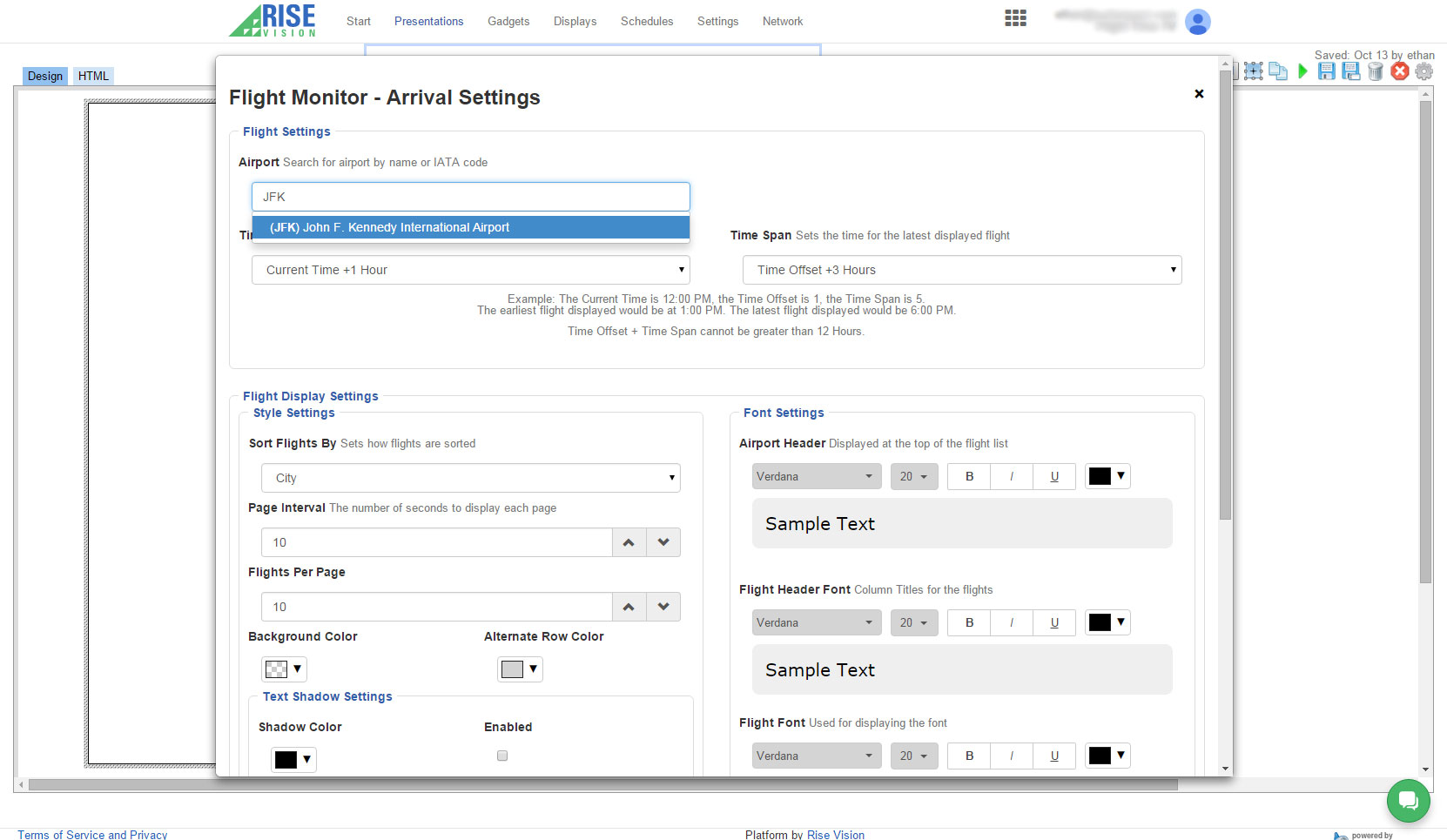Open Flight Font size 20 dropdown
The image size is (1447, 840).
pyautogui.click(x=914, y=756)
